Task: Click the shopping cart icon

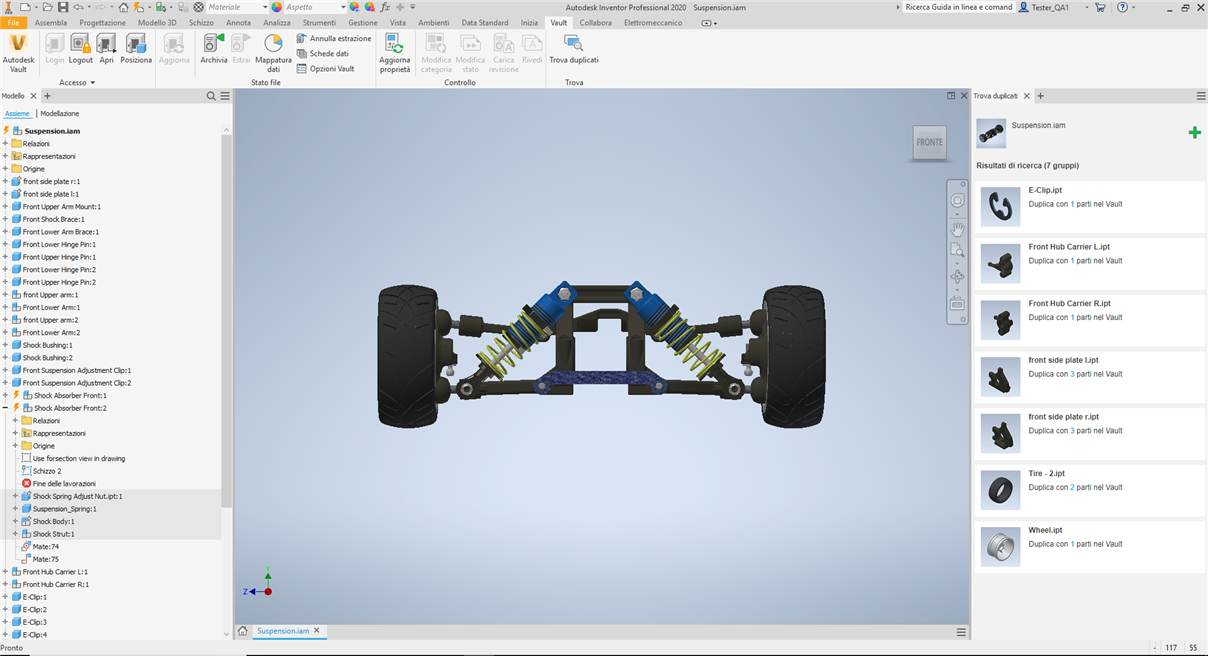Action: [x=1101, y=7]
